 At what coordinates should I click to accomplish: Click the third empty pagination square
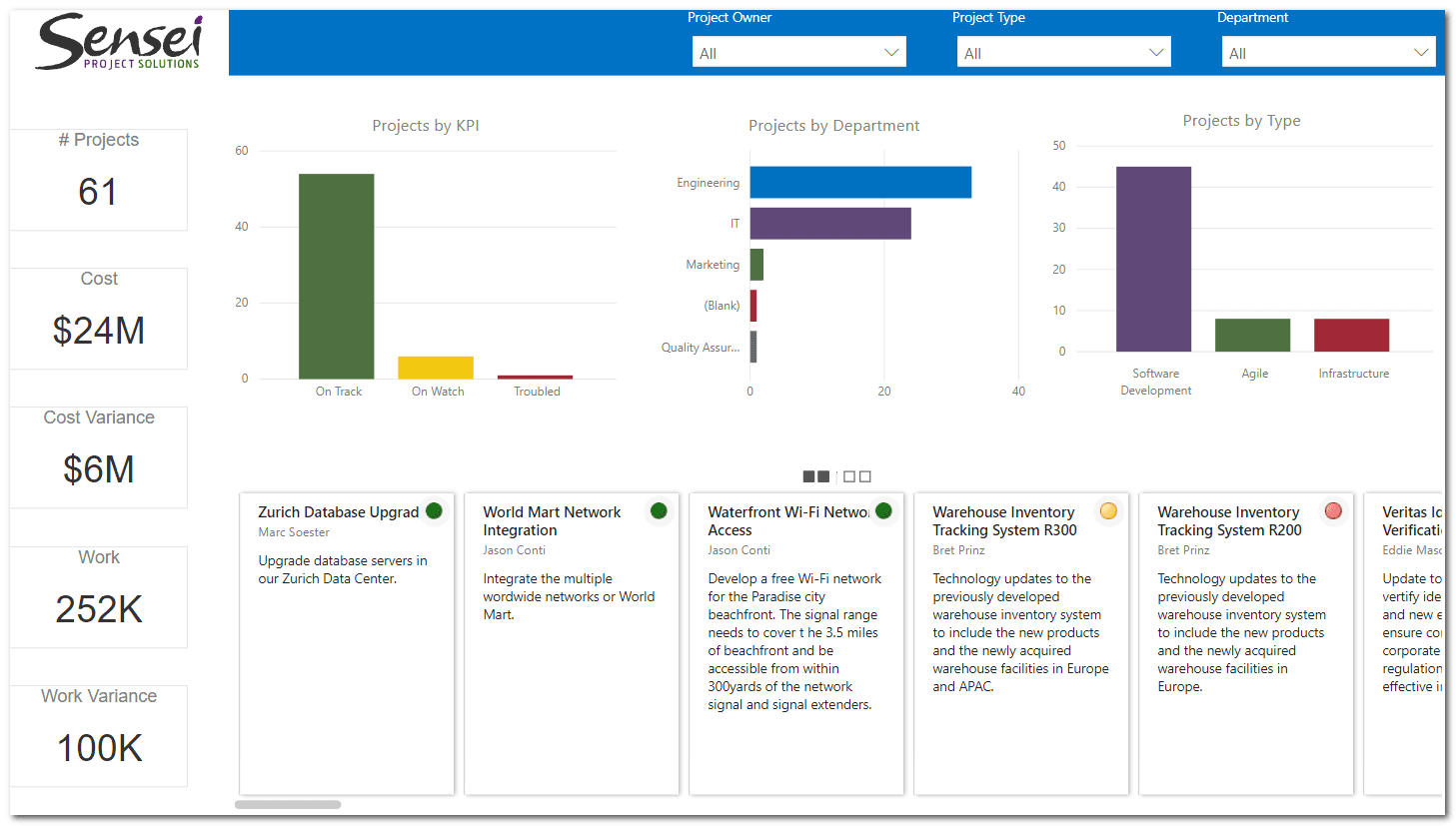click(849, 476)
